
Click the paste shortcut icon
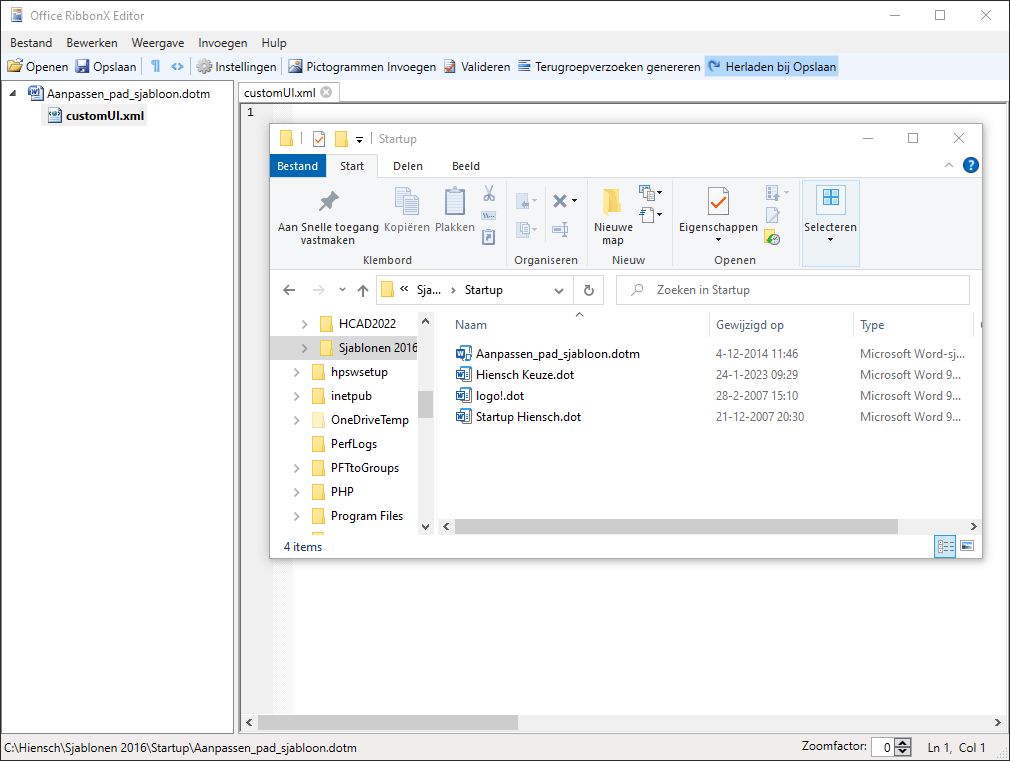[x=489, y=237]
